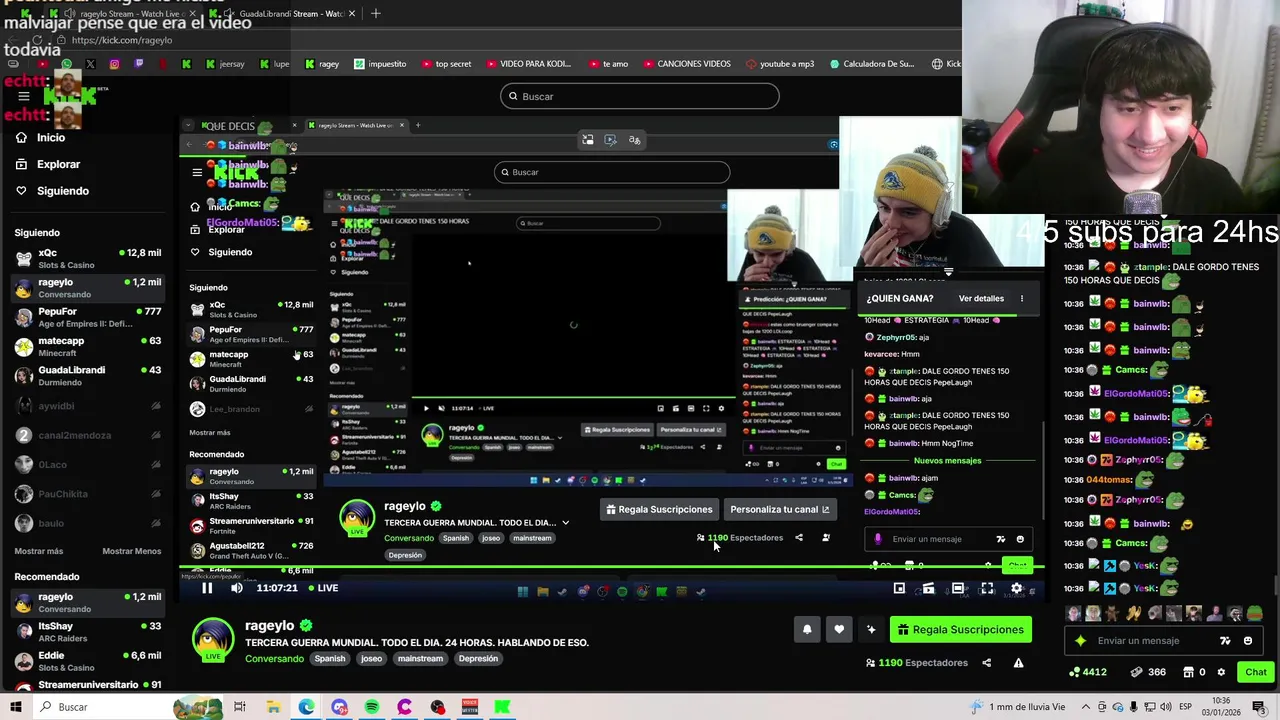The width and height of the screenshot is (1280, 720).
Task: Open player settings gear icon
Action: [1017, 588]
